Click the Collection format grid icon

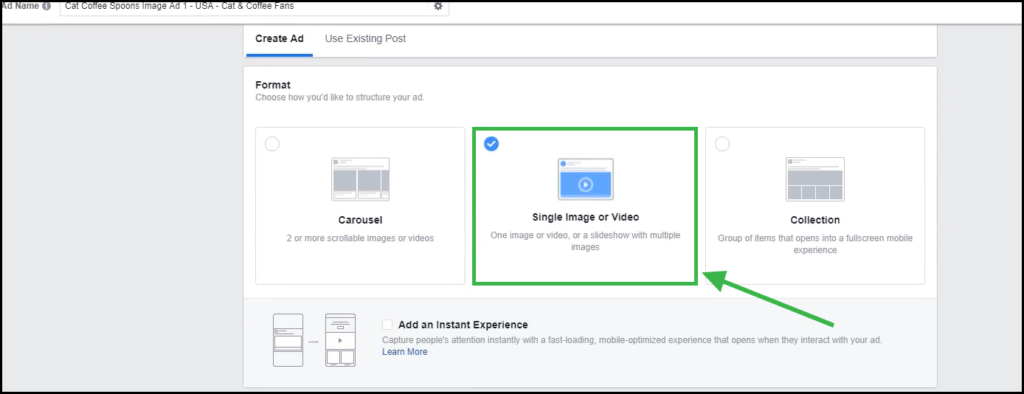point(815,179)
